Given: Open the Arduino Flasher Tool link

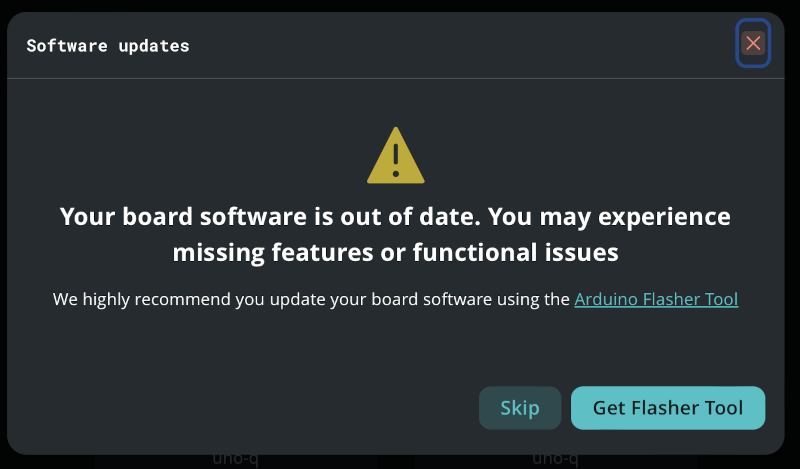Looking at the screenshot, I should (656, 299).
